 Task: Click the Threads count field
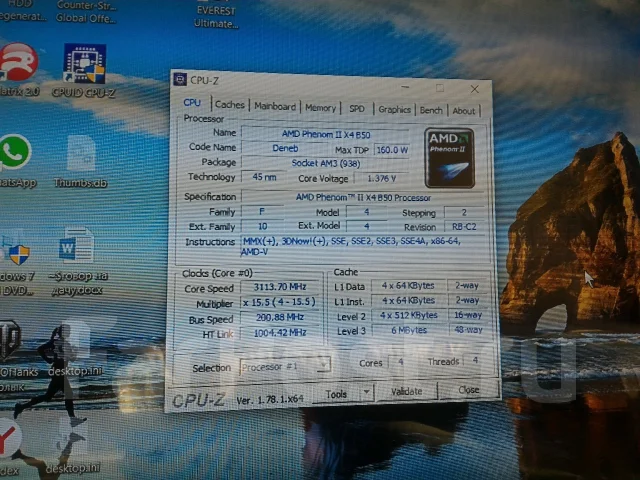[475, 360]
